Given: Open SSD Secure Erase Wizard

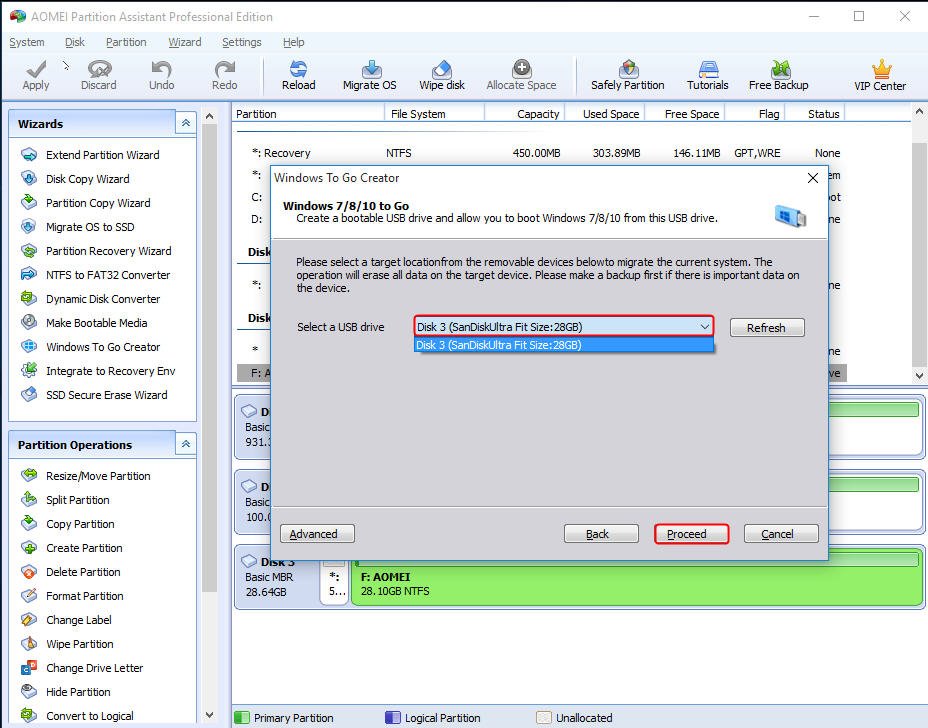Looking at the screenshot, I should [94, 395].
